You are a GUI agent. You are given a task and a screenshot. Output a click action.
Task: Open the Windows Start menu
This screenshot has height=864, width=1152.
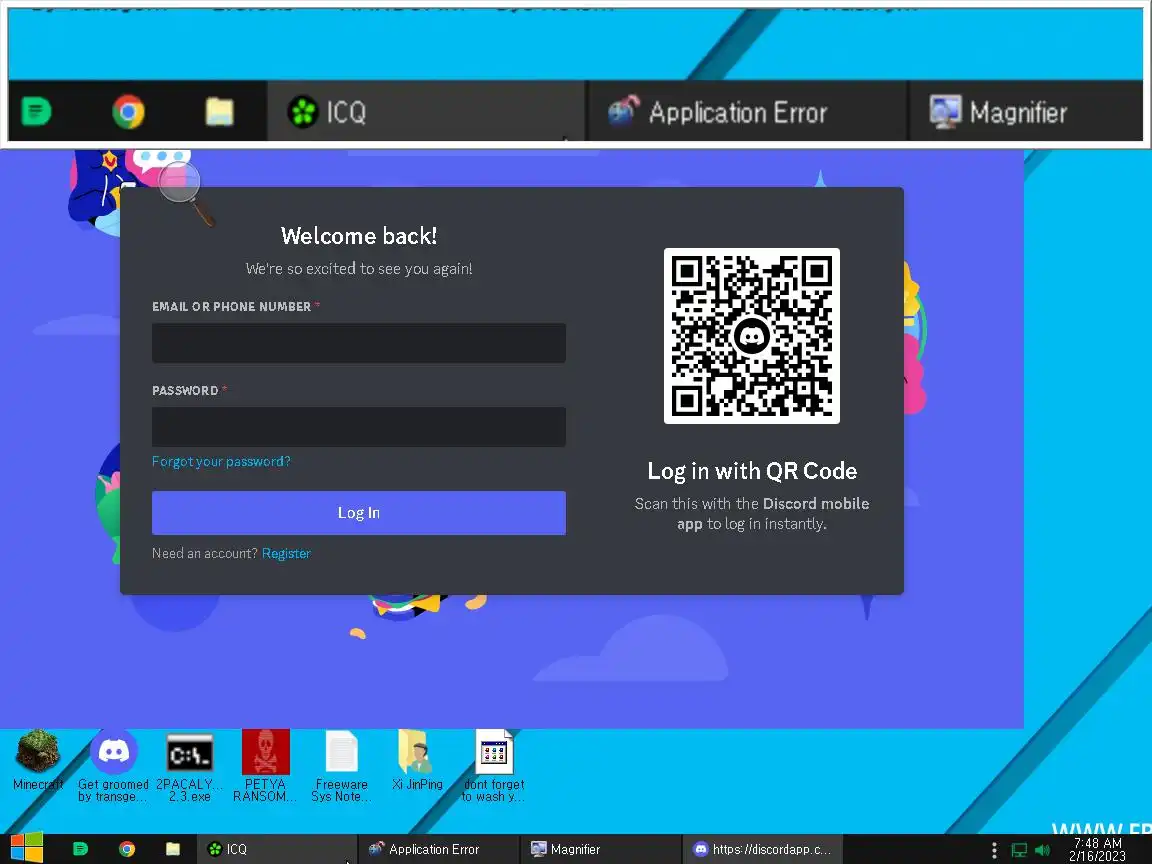26,849
